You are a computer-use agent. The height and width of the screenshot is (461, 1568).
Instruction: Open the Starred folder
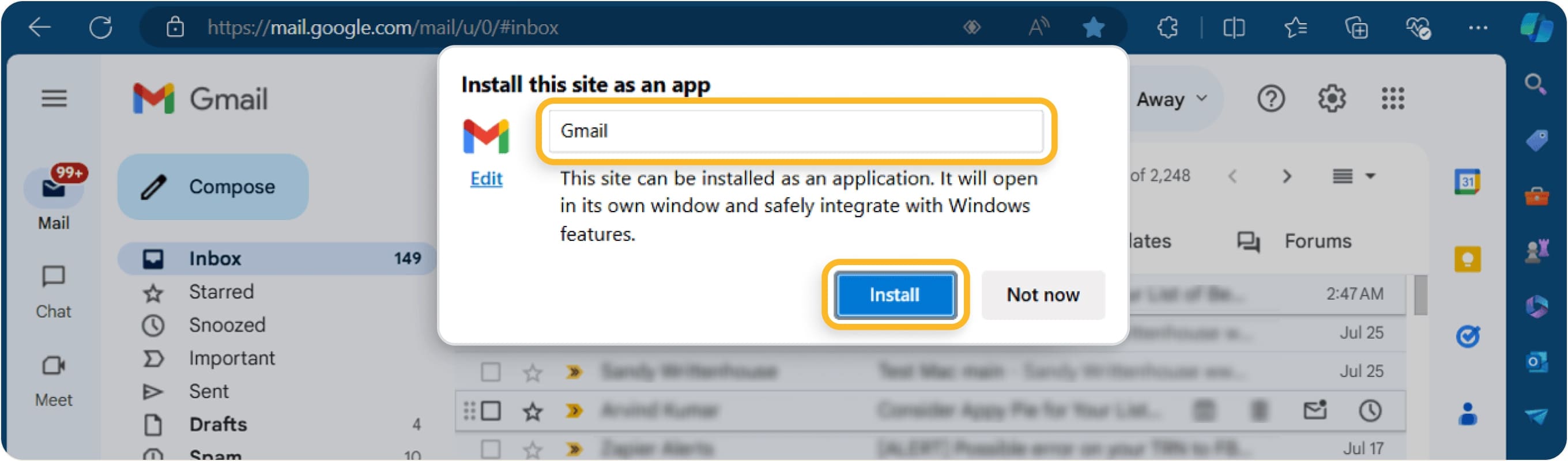click(x=221, y=292)
